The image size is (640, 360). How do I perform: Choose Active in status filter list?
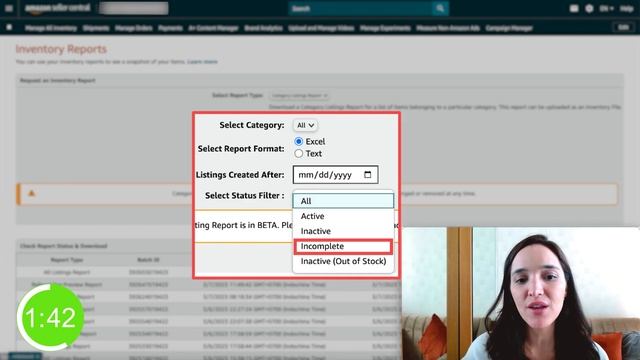343,216
